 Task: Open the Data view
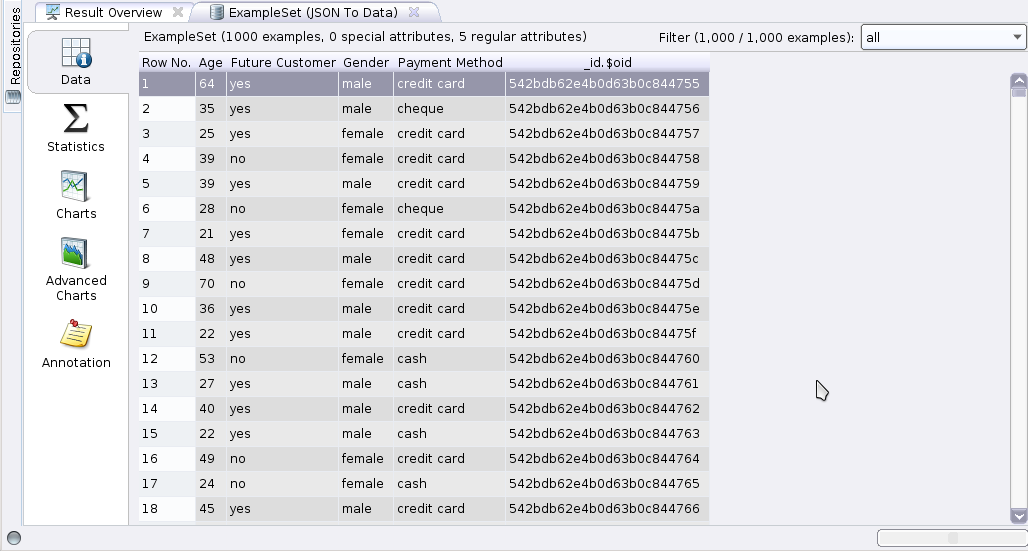[76, 61]
